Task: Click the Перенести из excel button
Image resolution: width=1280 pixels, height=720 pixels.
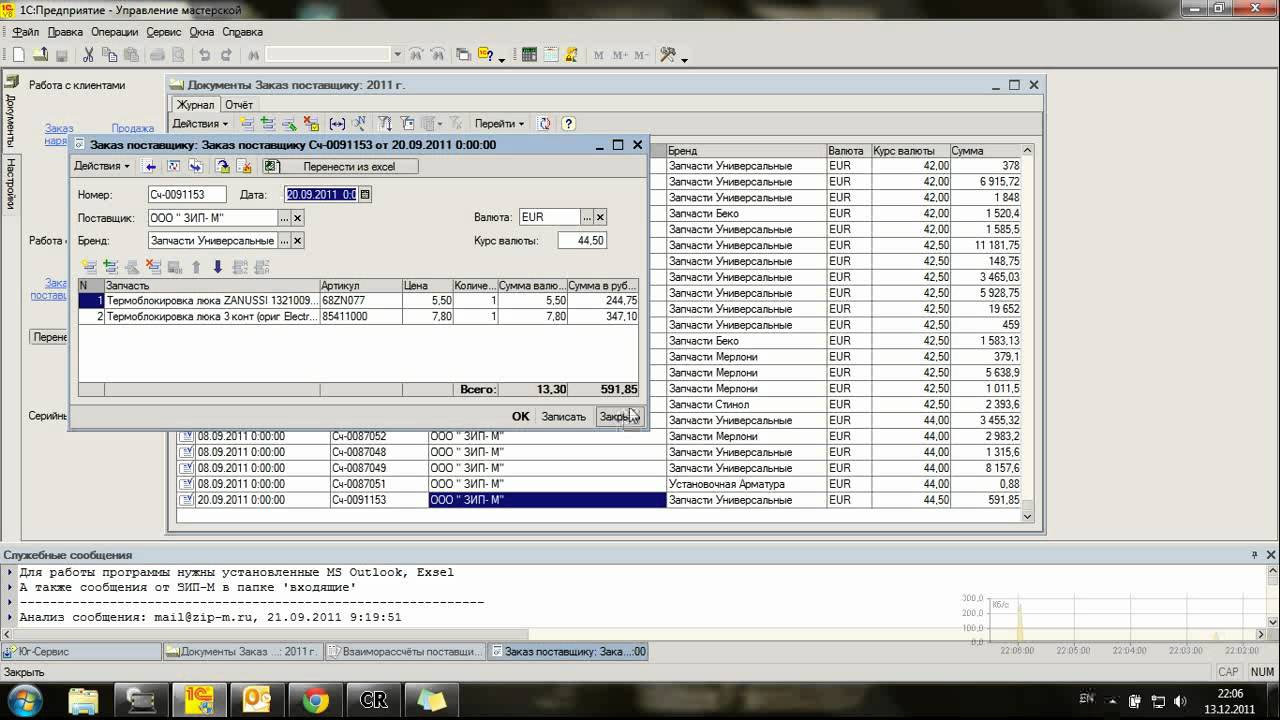Action: (340, 166)
